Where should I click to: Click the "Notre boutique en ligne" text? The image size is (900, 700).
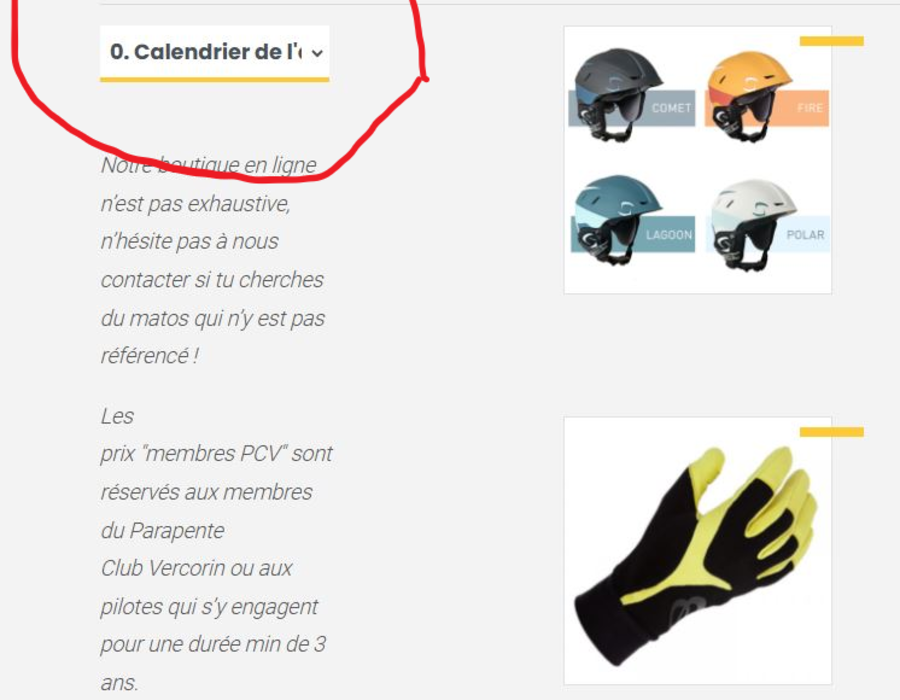point(209,165)
